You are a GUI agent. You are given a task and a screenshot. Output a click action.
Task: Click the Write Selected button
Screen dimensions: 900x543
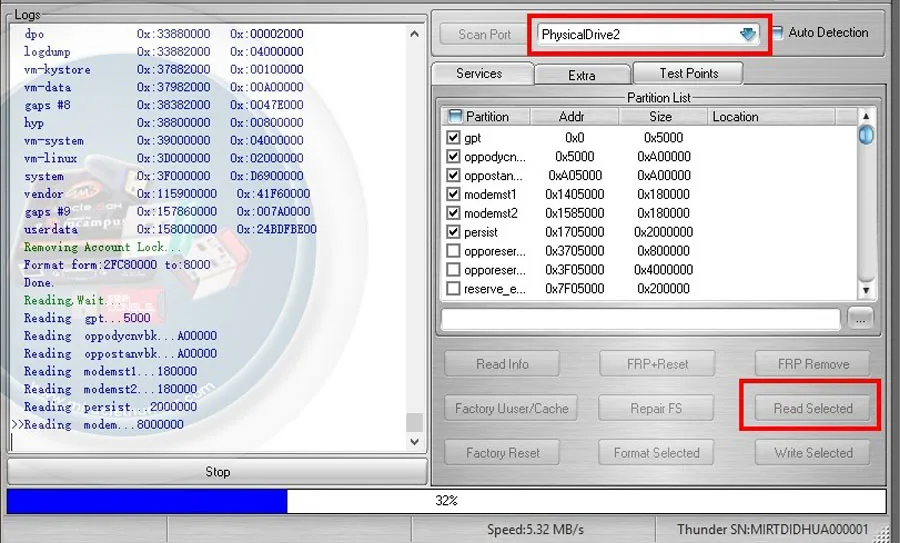point(813,453)
